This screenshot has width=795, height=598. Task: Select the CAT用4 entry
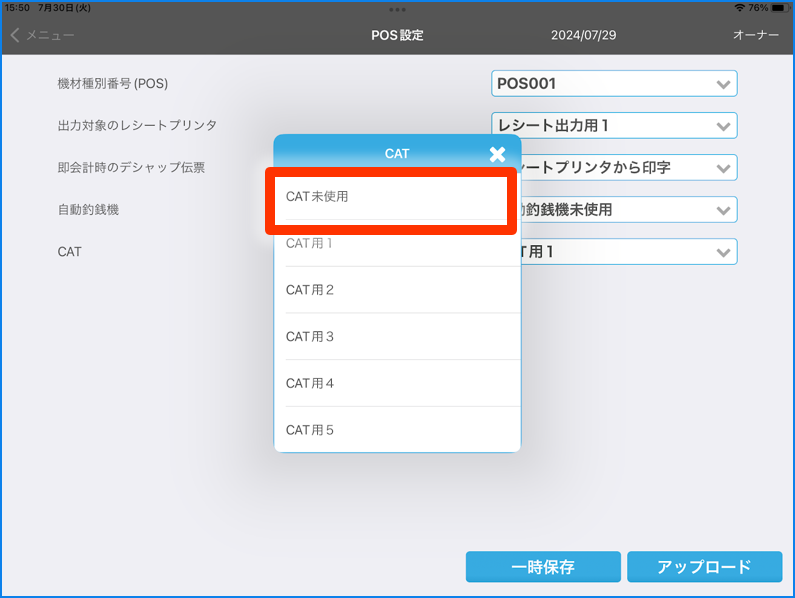point(396,384)
